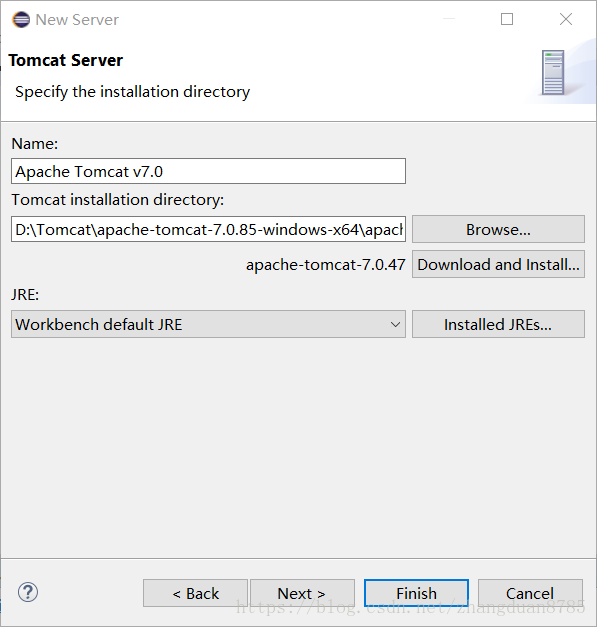This screenshot has width=597, height=627.
Task: Click the apache-tomcat-7.0.47 label
Action: [x=326, y=265]
